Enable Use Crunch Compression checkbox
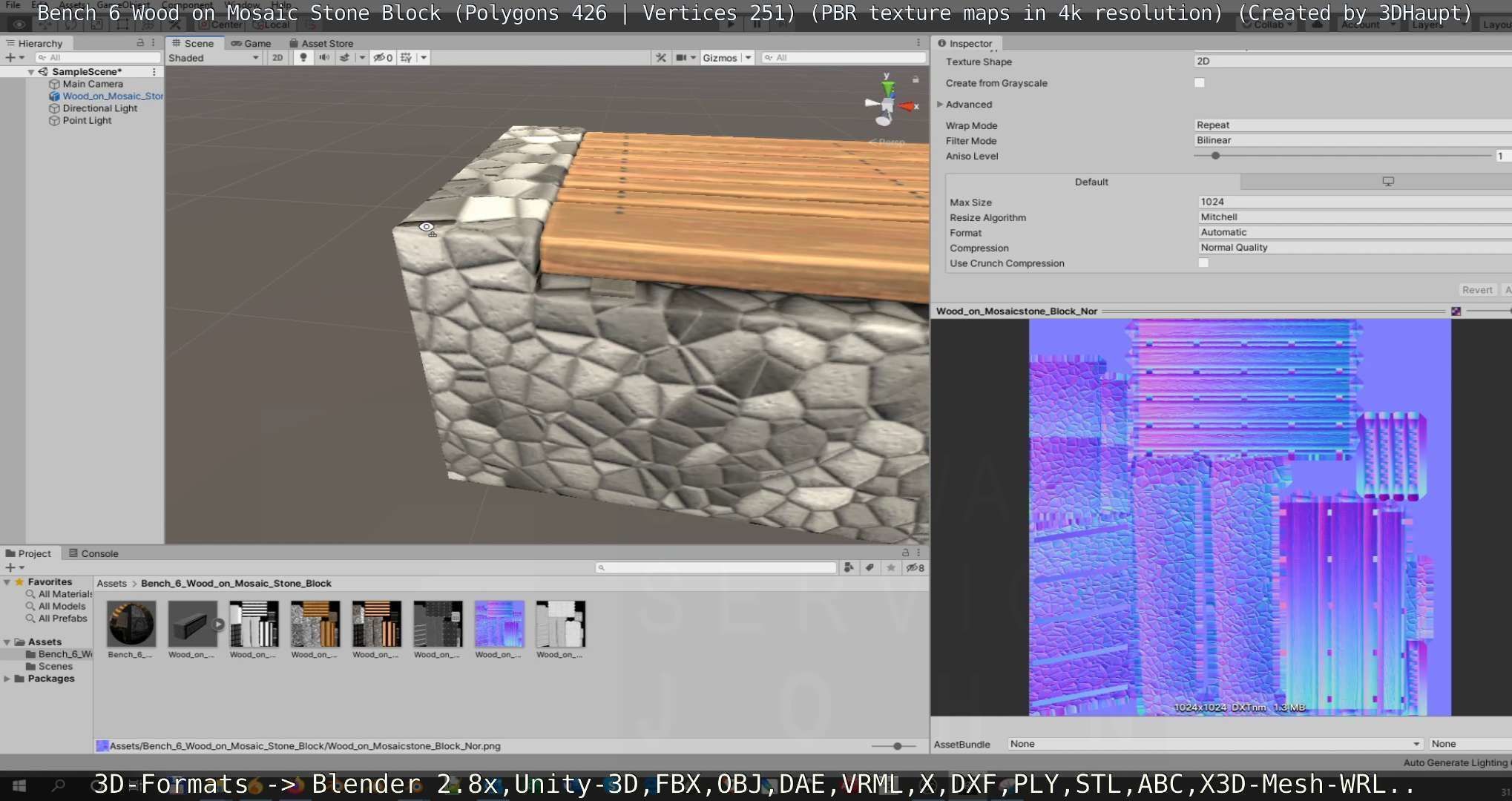This screenshot has width=1512, height=801. (1203, 263)
